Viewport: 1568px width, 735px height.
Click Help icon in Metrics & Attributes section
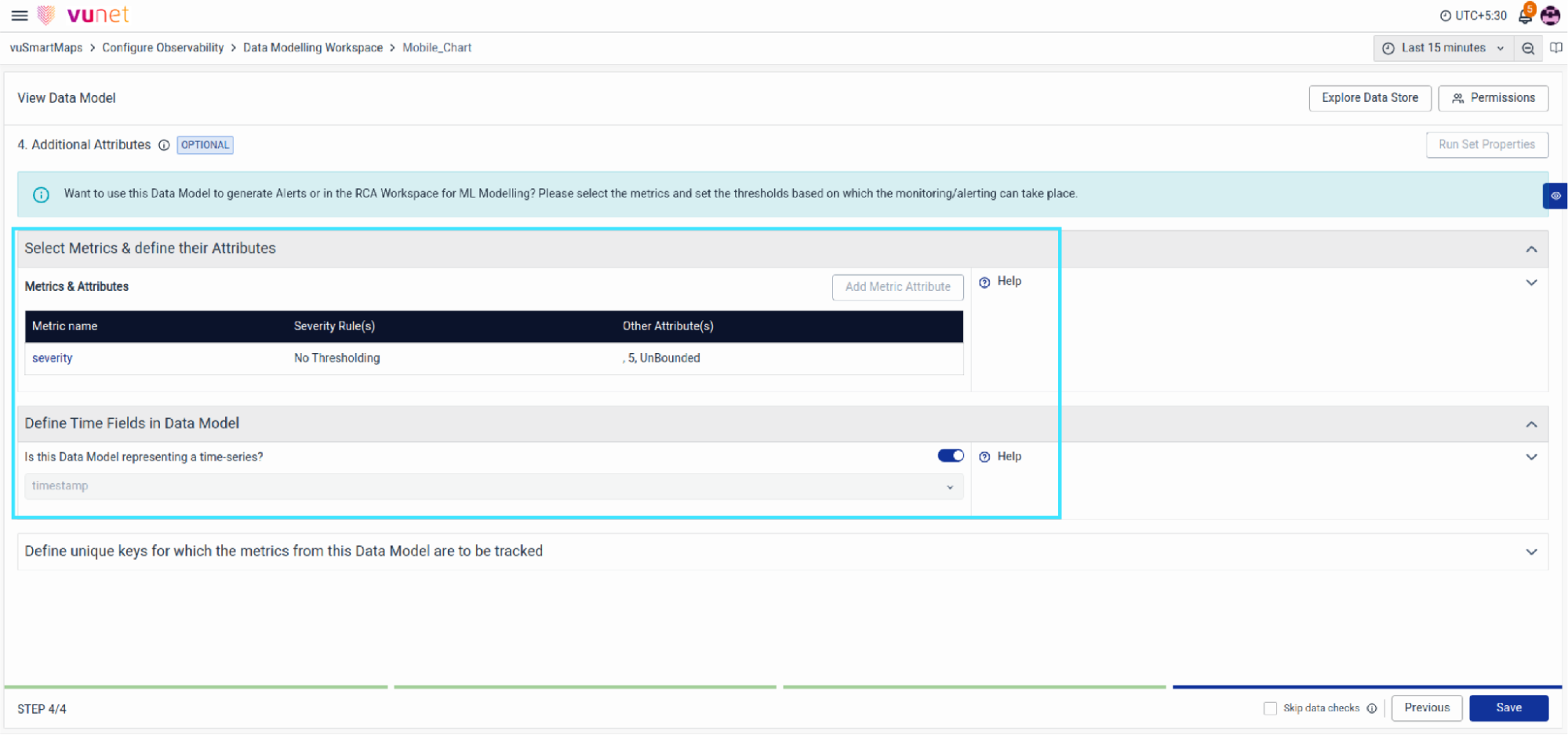985,282
